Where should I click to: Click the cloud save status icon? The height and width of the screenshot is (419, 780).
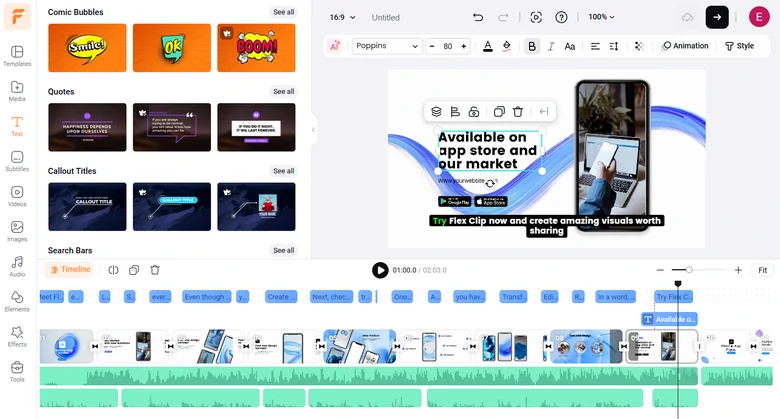tap(687, 17)
